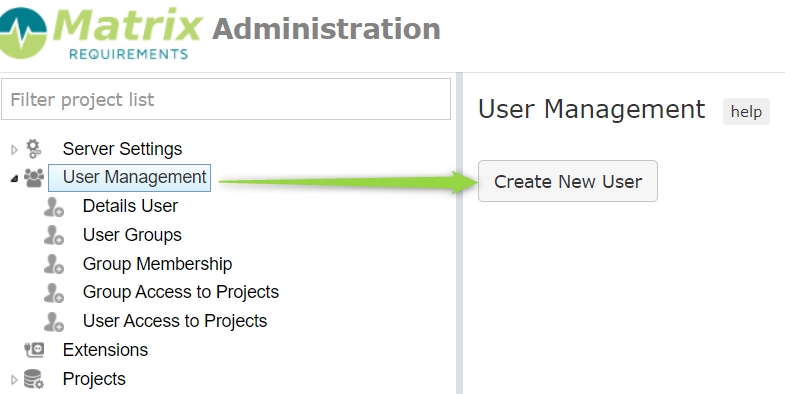This screenshot has width=785, height=394.
Task: Collapse the User Management tree node
Action: pyautogui.click(x=14, y=178)
